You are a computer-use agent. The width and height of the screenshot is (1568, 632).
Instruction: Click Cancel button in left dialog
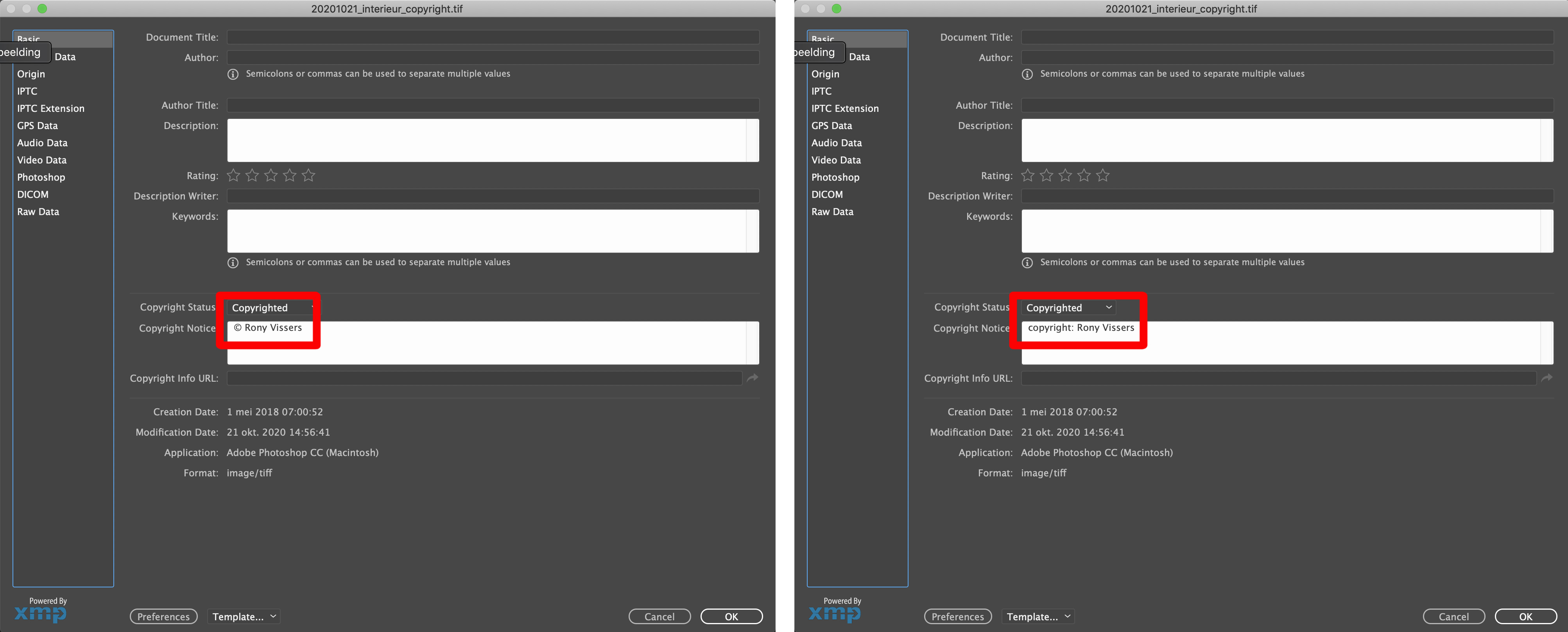659,617
